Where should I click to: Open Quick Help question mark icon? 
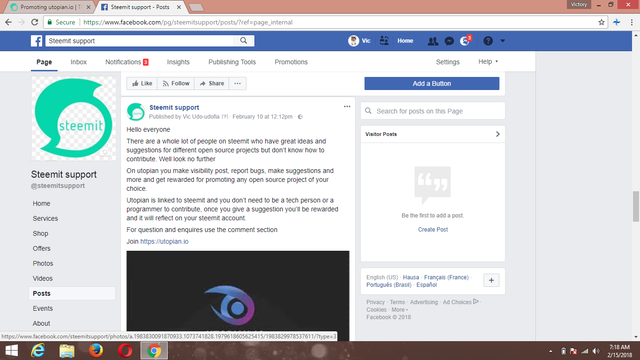pos(488,41)
